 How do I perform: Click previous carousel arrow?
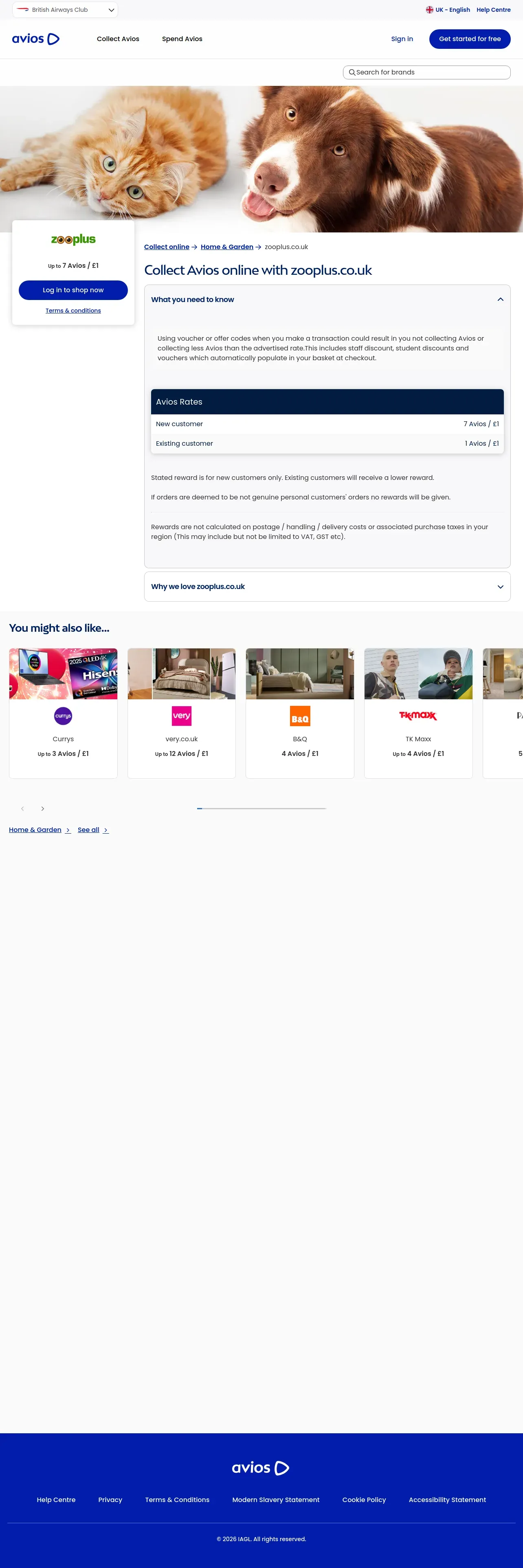(22, 809)
